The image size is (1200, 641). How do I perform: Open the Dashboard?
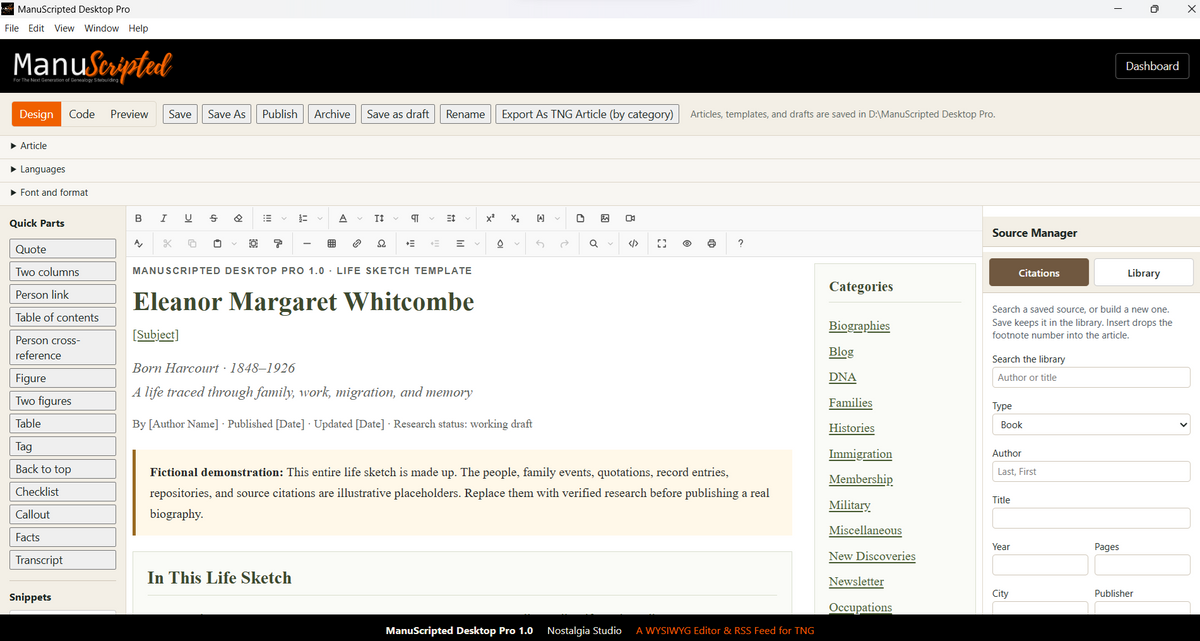pos(1152,66)
